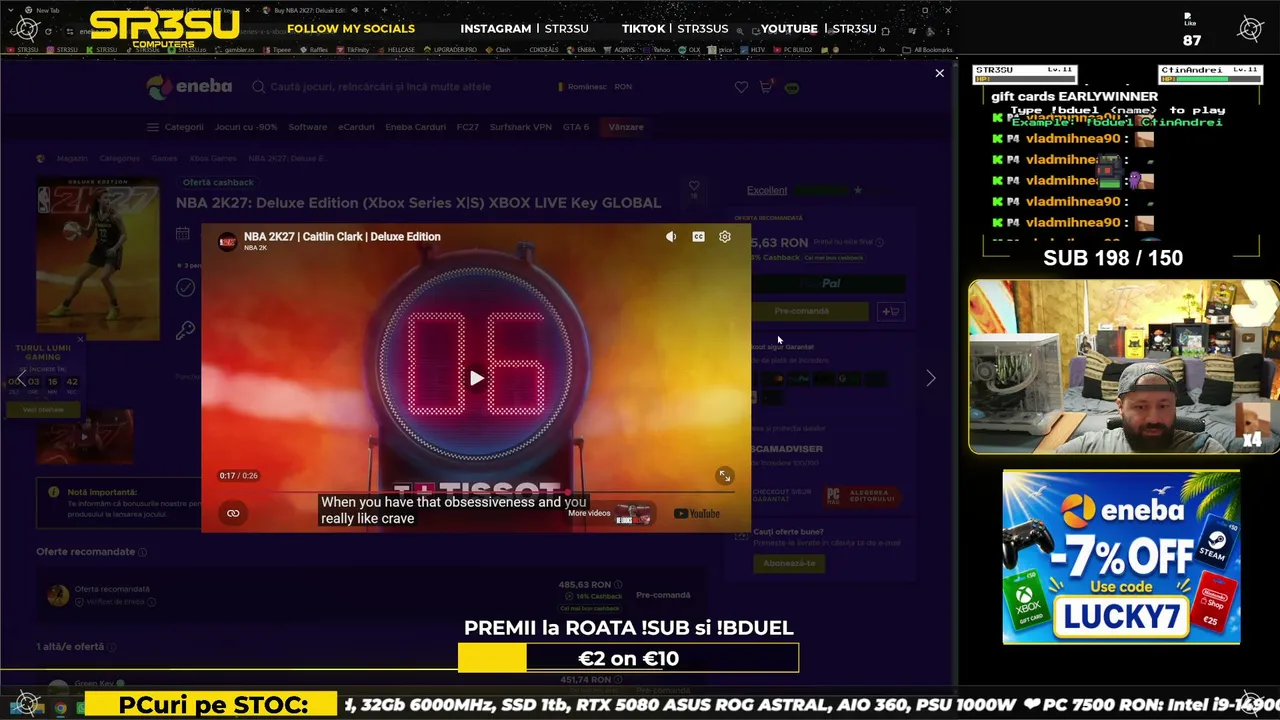Open the More videos panel
The width and height of the screenshot is (1280, 720).
tap(610, 514)
